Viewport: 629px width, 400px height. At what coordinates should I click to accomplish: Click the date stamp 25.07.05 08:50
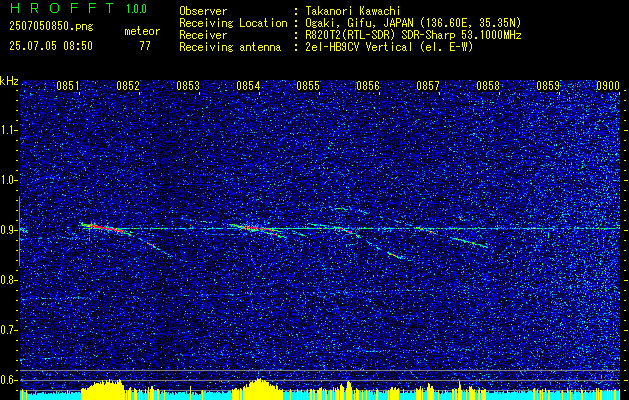click(x=51, y=46)
